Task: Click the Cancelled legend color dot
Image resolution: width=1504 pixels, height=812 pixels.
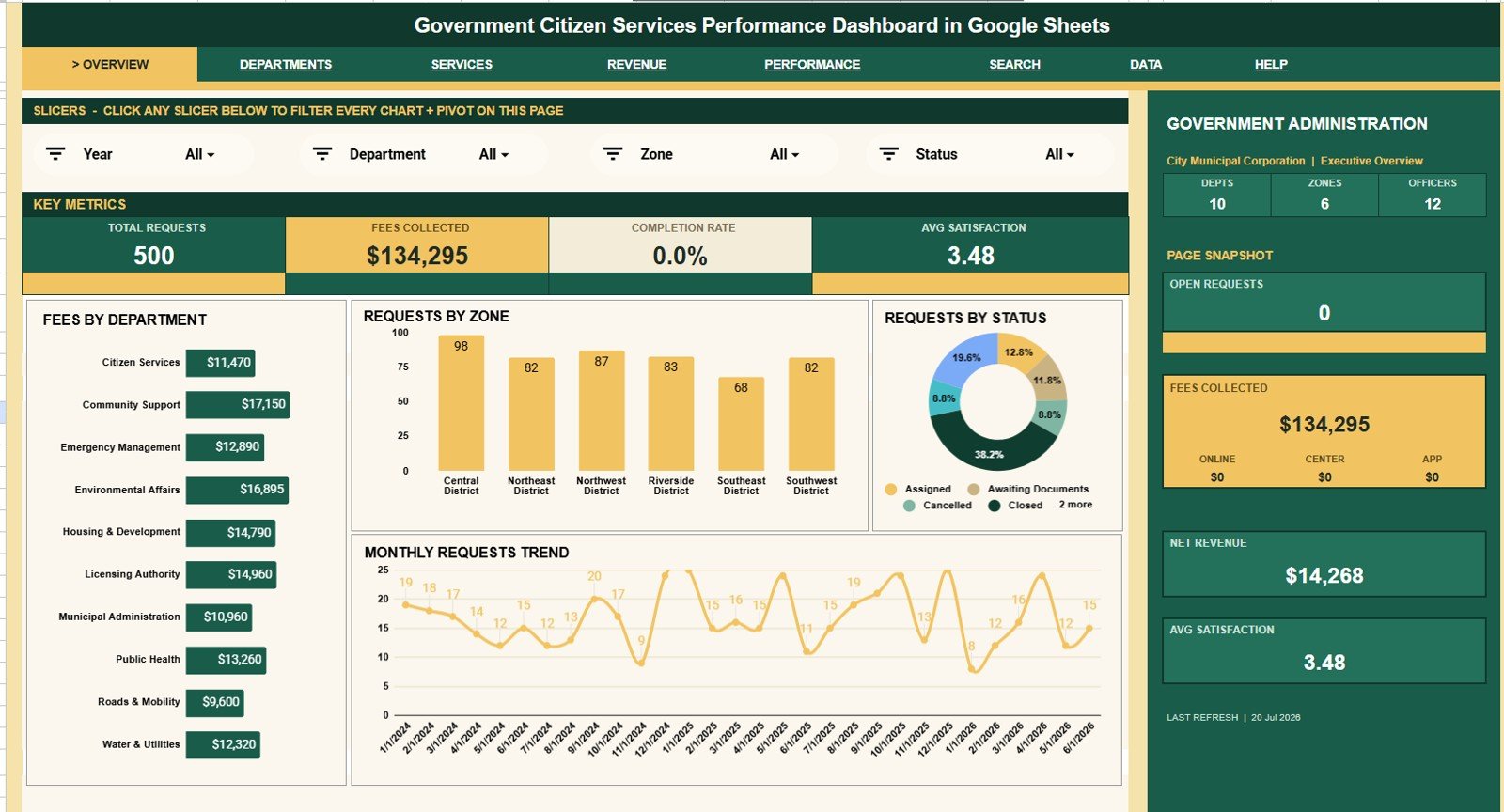Action: [909, 506]
